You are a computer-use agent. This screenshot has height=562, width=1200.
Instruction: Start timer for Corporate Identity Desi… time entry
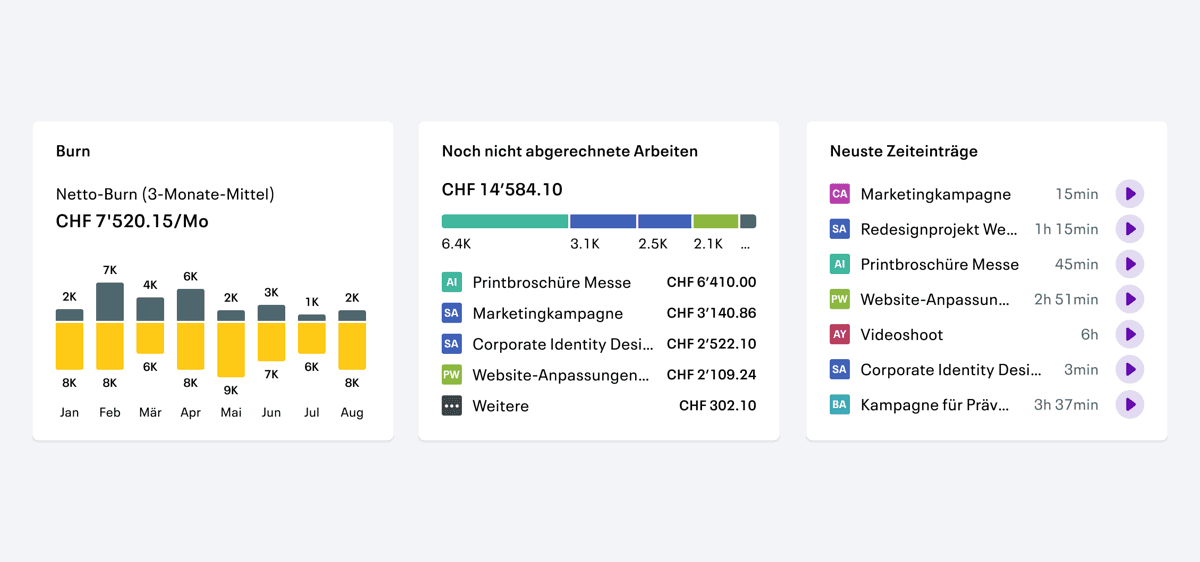tap(1130, 369)
